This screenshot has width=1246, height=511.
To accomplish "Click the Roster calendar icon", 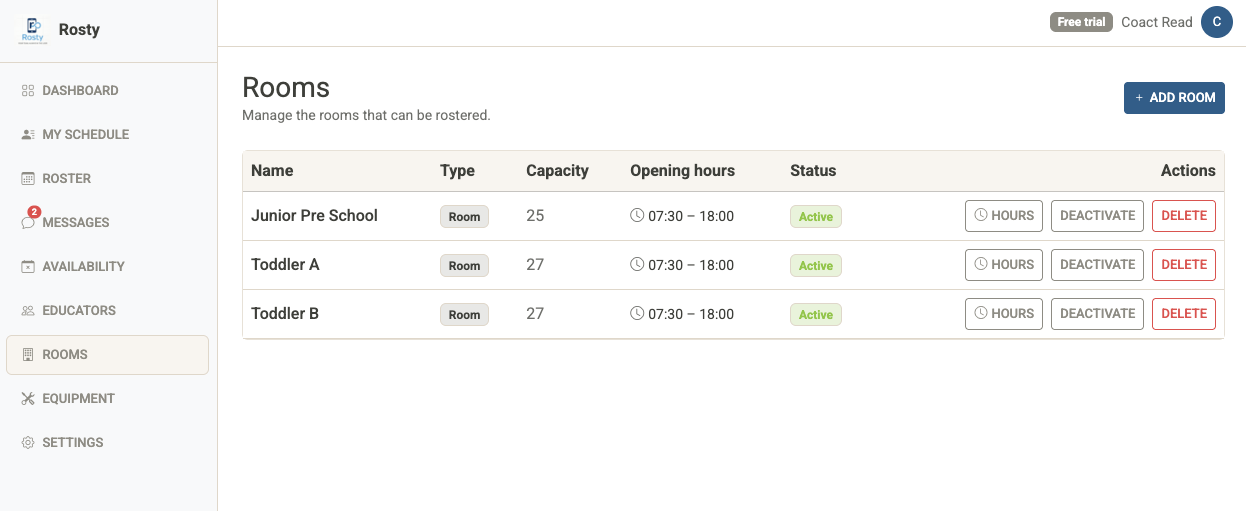I will point(28,179).
